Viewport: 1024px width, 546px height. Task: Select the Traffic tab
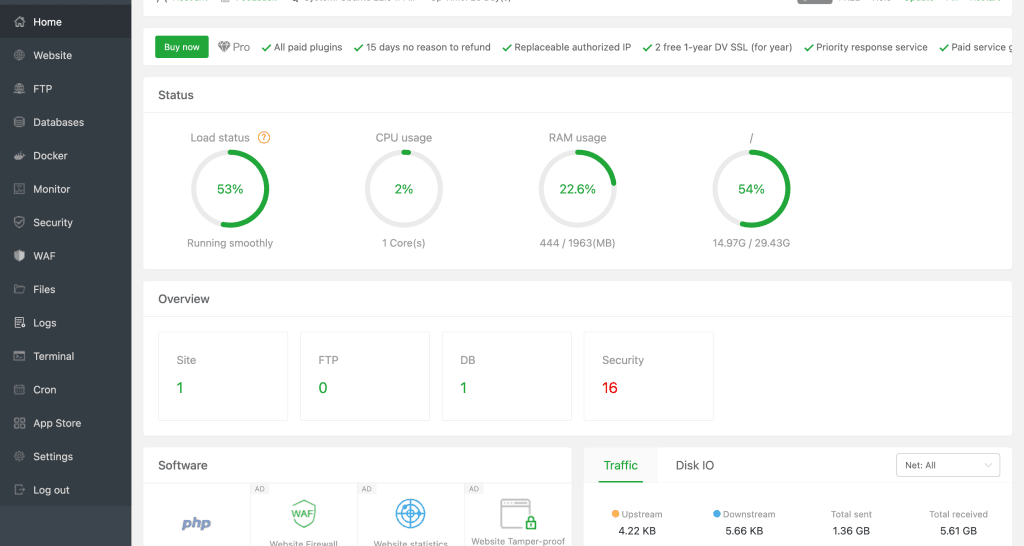pyautogui.click(x=620, y=465)
